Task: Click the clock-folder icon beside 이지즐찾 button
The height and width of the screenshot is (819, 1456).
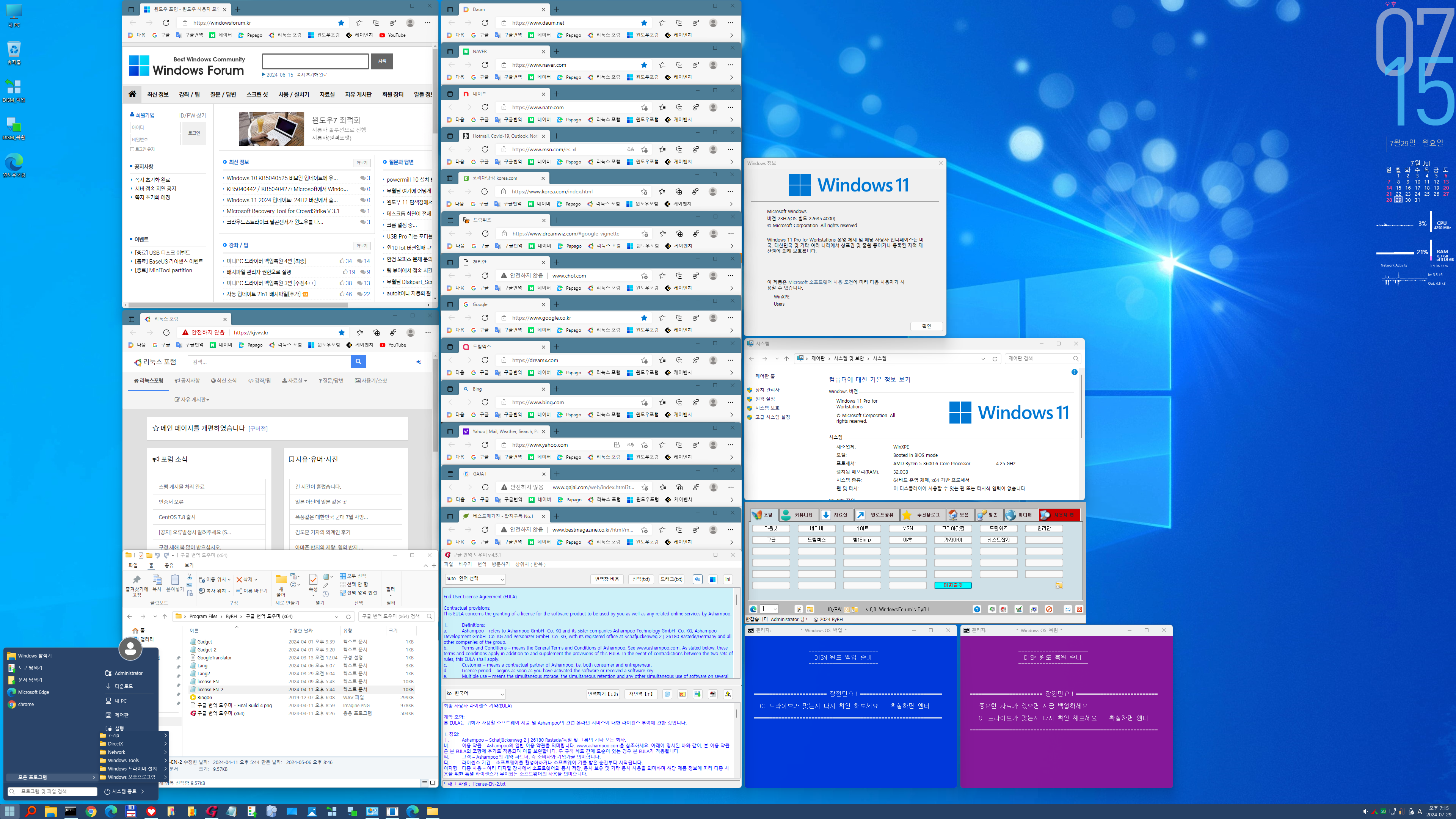Action: (1059, 585)
